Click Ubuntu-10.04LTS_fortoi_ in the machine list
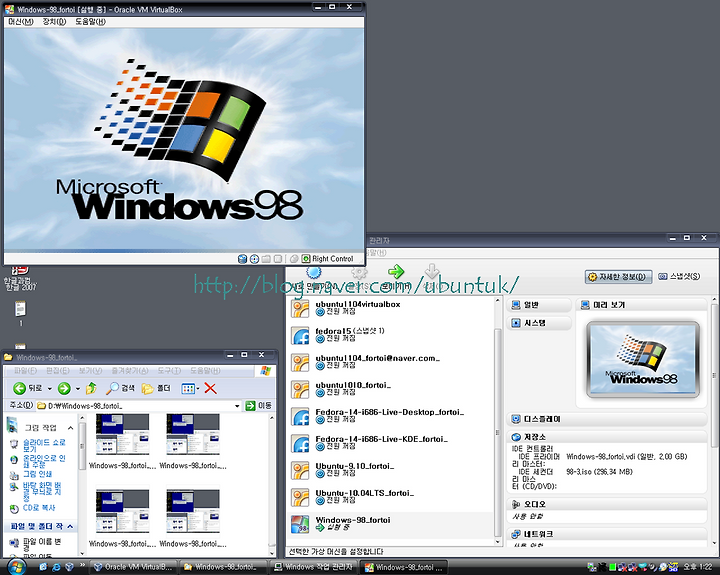Screen dimensions: 720x575 391,497
